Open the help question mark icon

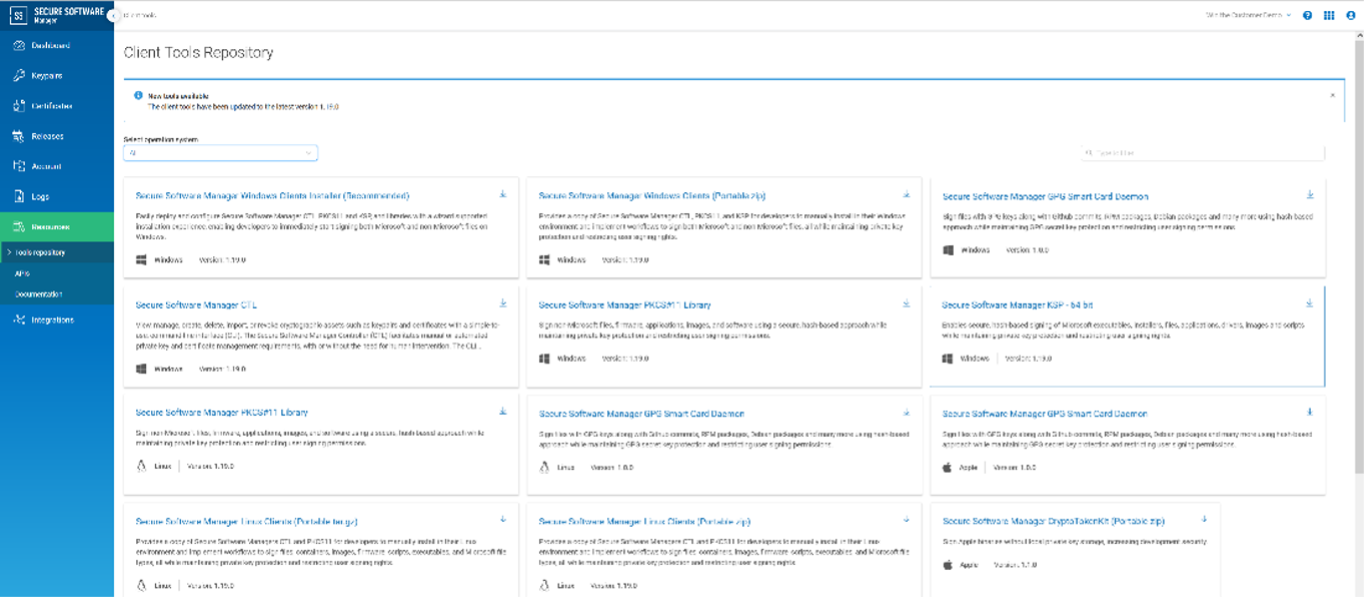point(1308,16)
